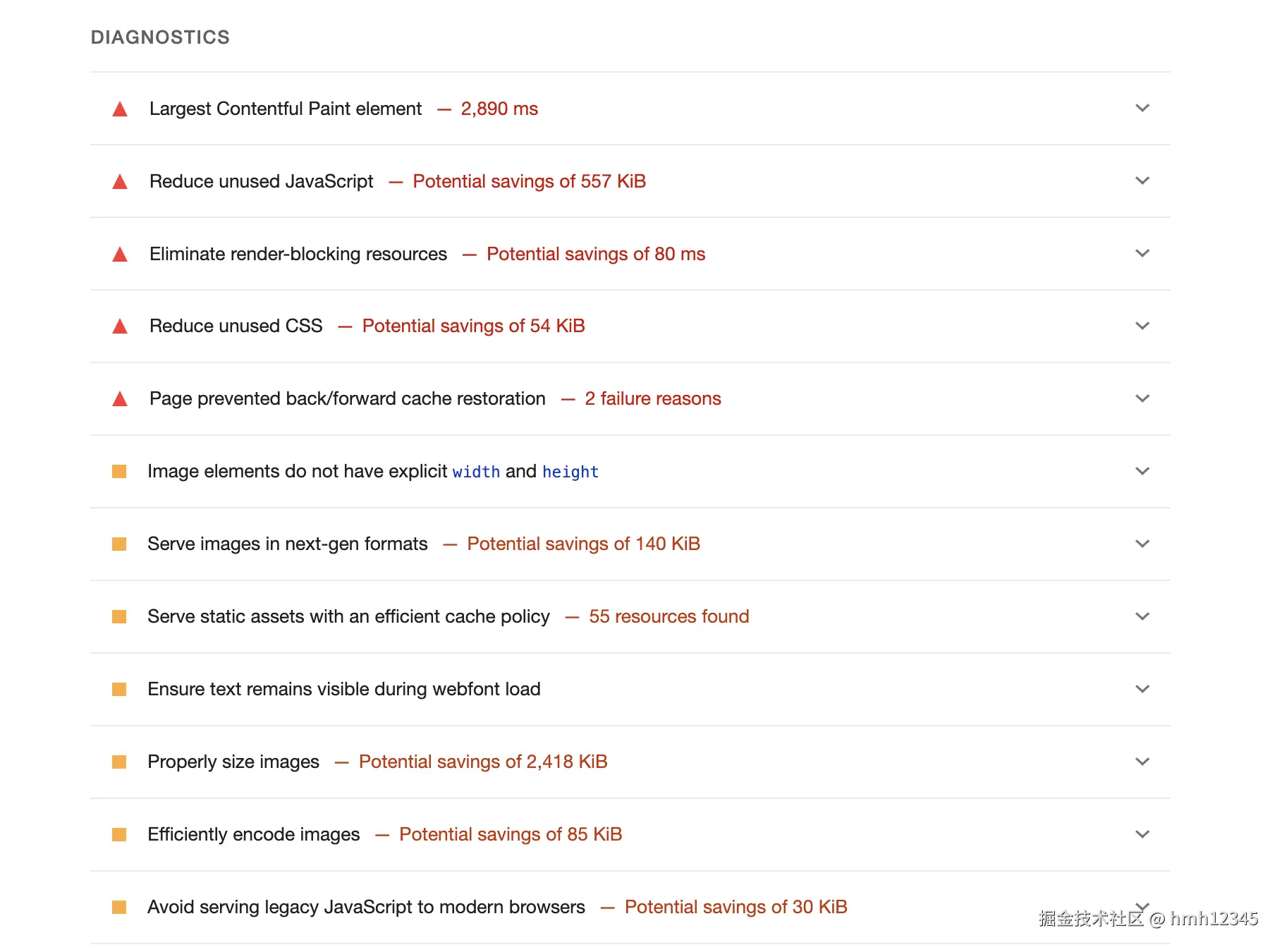Expand the Efficiently encode images chevron
This screenshot has height=952, width=1282.
[1142, 834]
